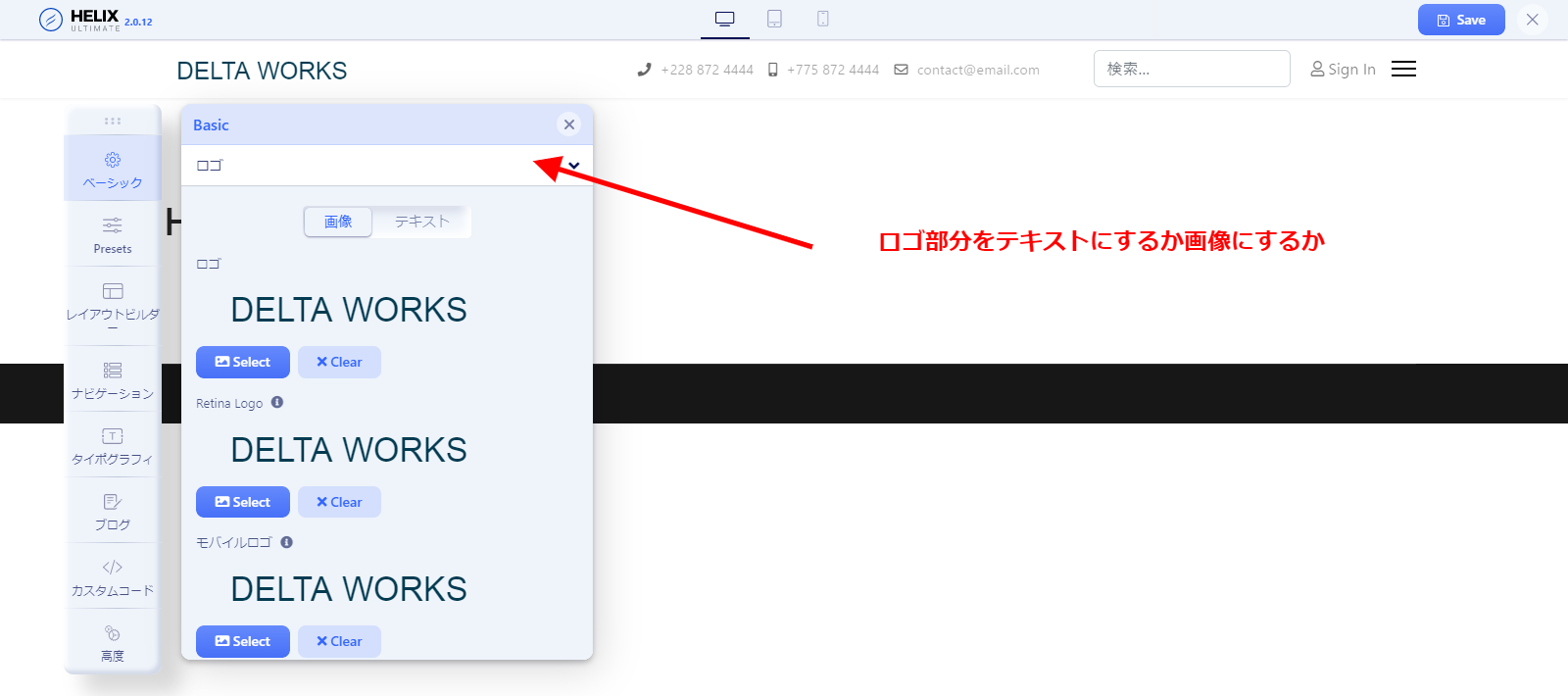Switch logo type to 画像
Image resolution: width=1568 pixels, height=696 pixels.
click(x=338, y=222)
